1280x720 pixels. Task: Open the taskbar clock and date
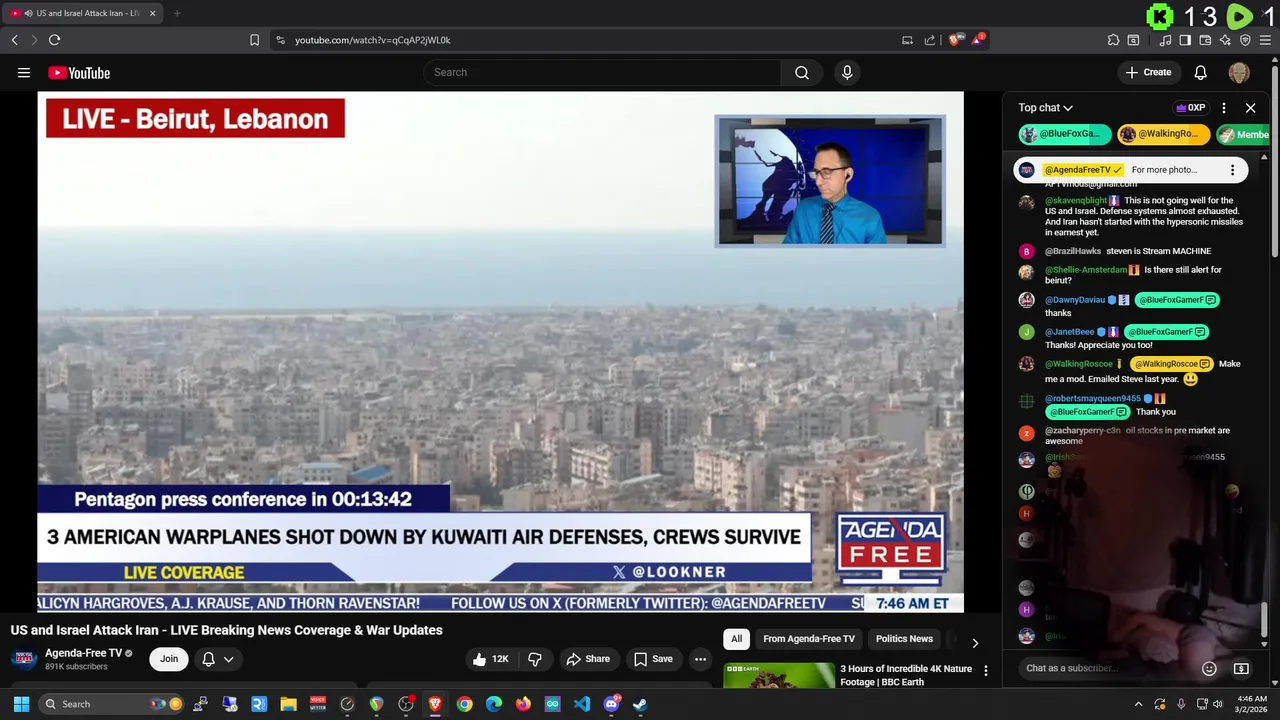[x=1251, y=704]
